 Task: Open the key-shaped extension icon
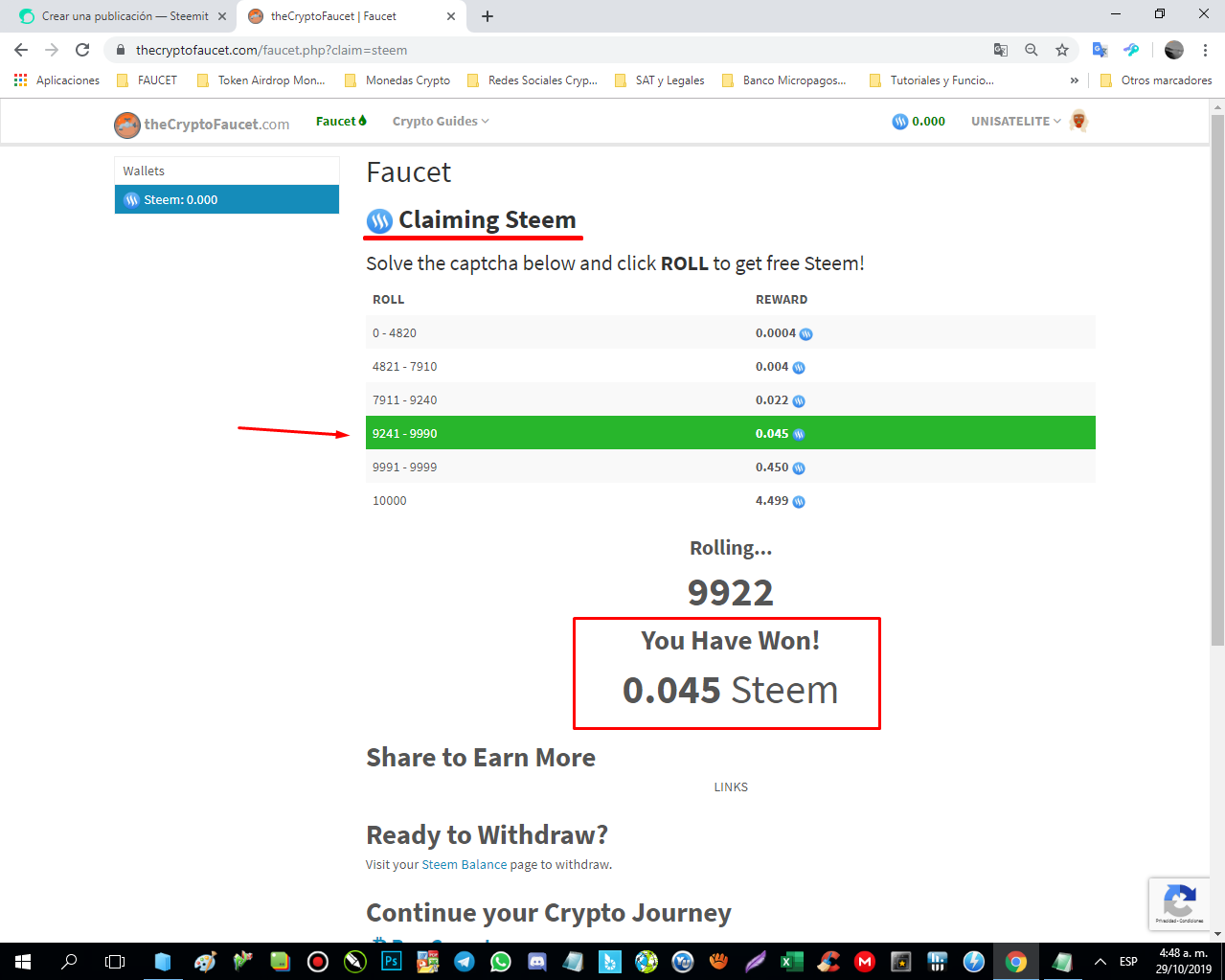pos(1131,50)
